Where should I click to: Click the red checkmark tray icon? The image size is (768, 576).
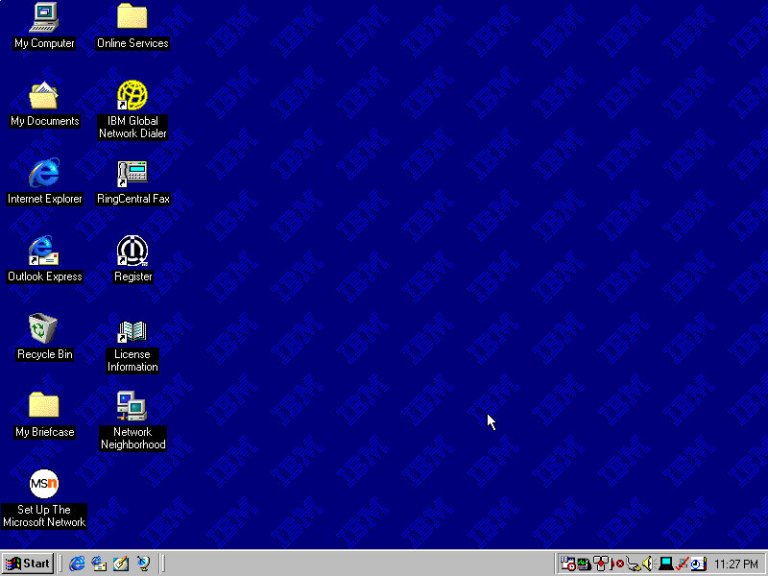point(681,564)
